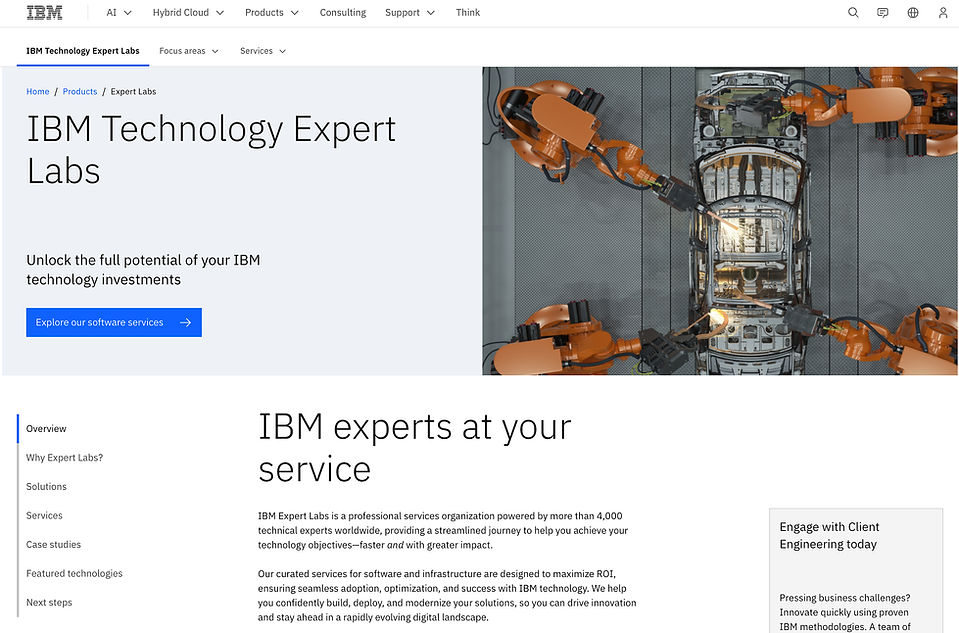
Task: Open the Hybrid Cloud top menu item
Action: (180, 12)
